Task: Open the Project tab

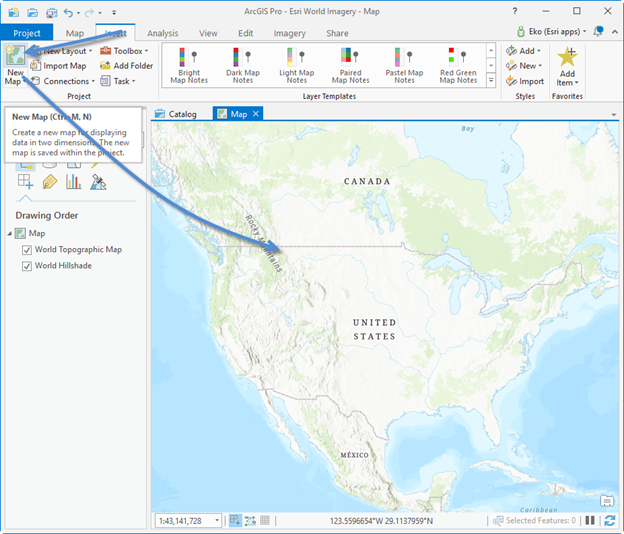Action: click(x=27, y=33)
